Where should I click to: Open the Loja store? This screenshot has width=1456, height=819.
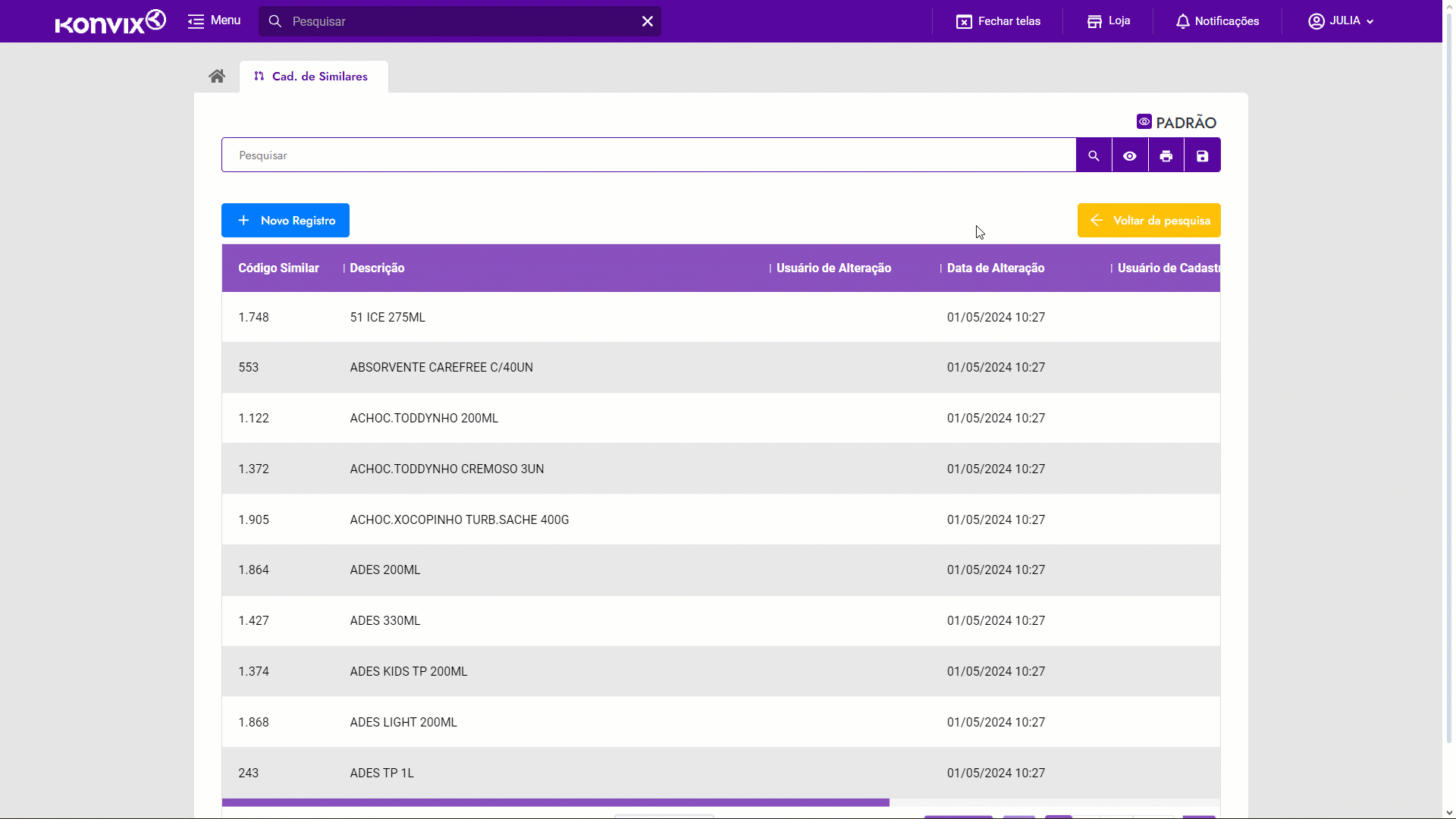pyautogui.click(x=1109, y=21)
